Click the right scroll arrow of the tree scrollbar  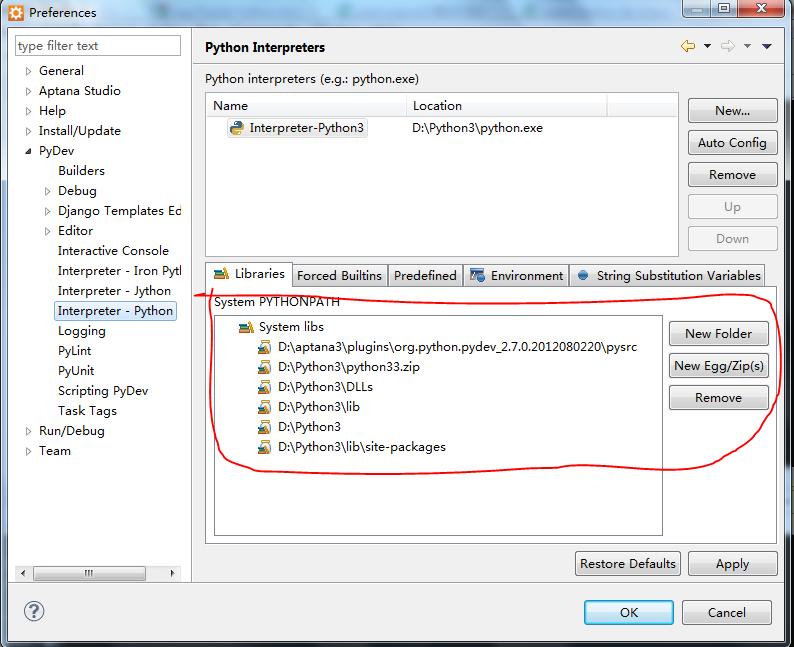coord(173,573)
